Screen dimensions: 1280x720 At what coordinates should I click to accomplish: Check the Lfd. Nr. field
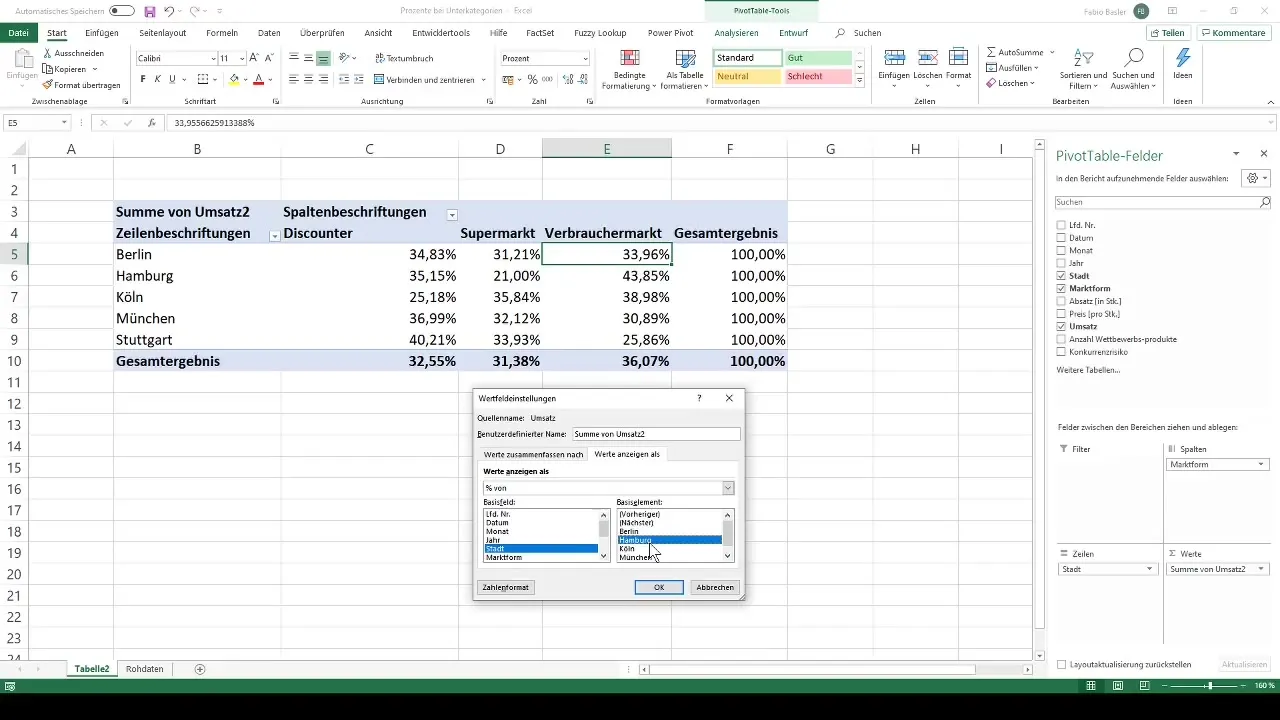(1061, 225)
